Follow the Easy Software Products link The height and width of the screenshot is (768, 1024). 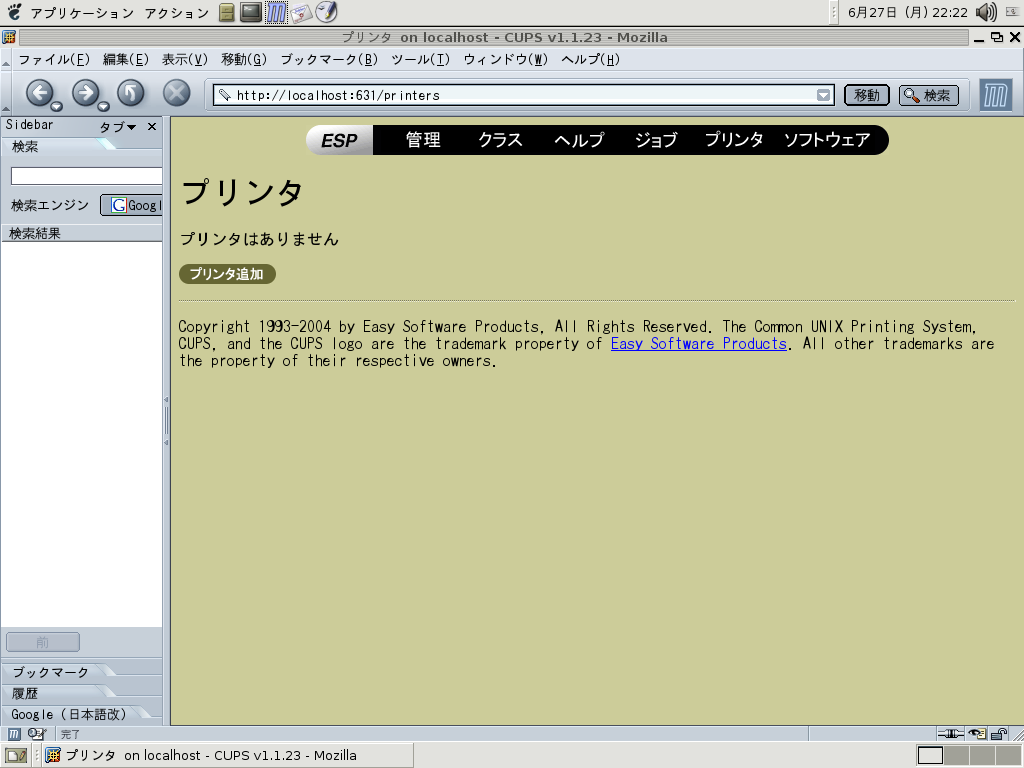(699, 344)
